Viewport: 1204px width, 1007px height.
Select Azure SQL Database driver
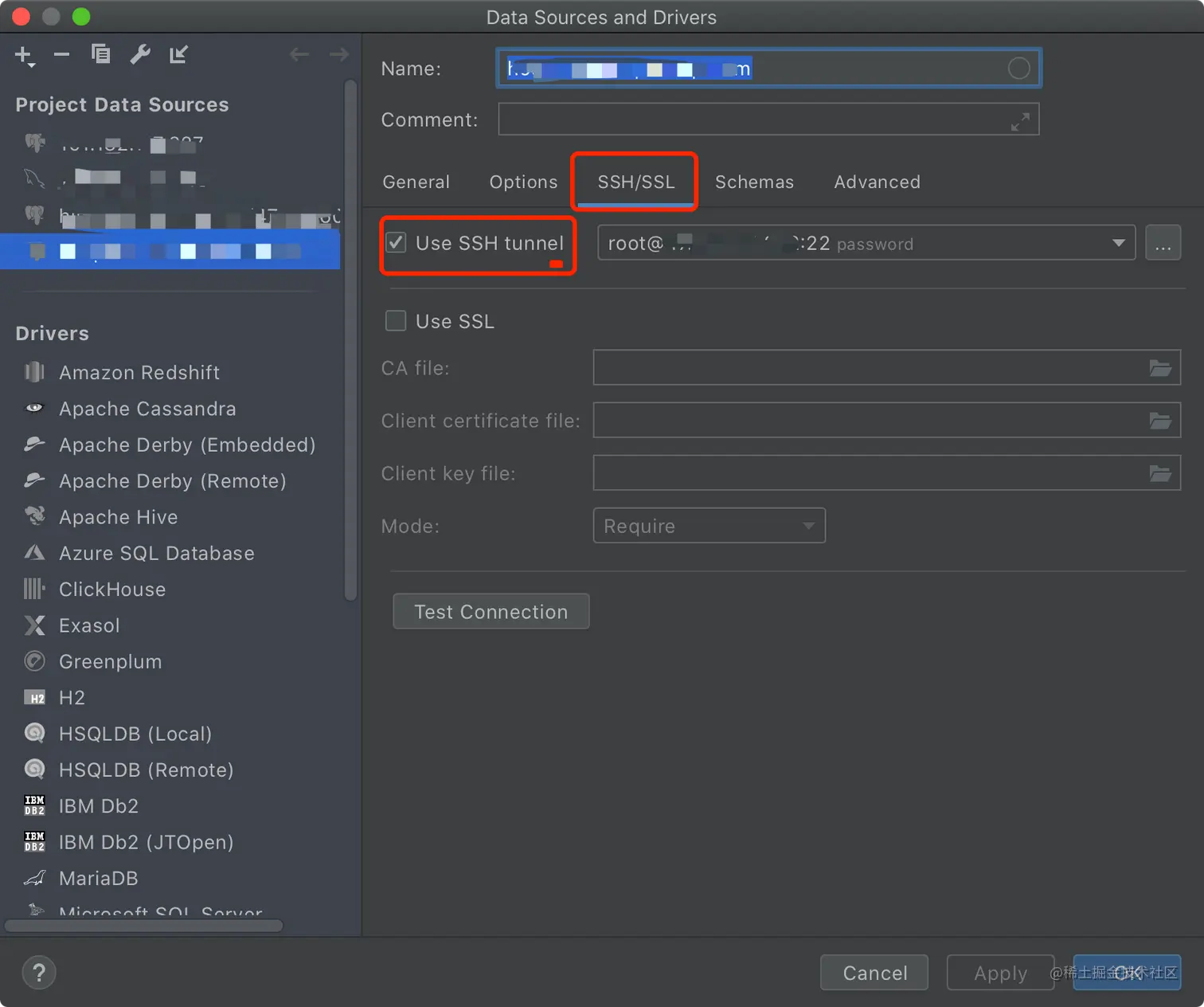[x=156, y=553]
